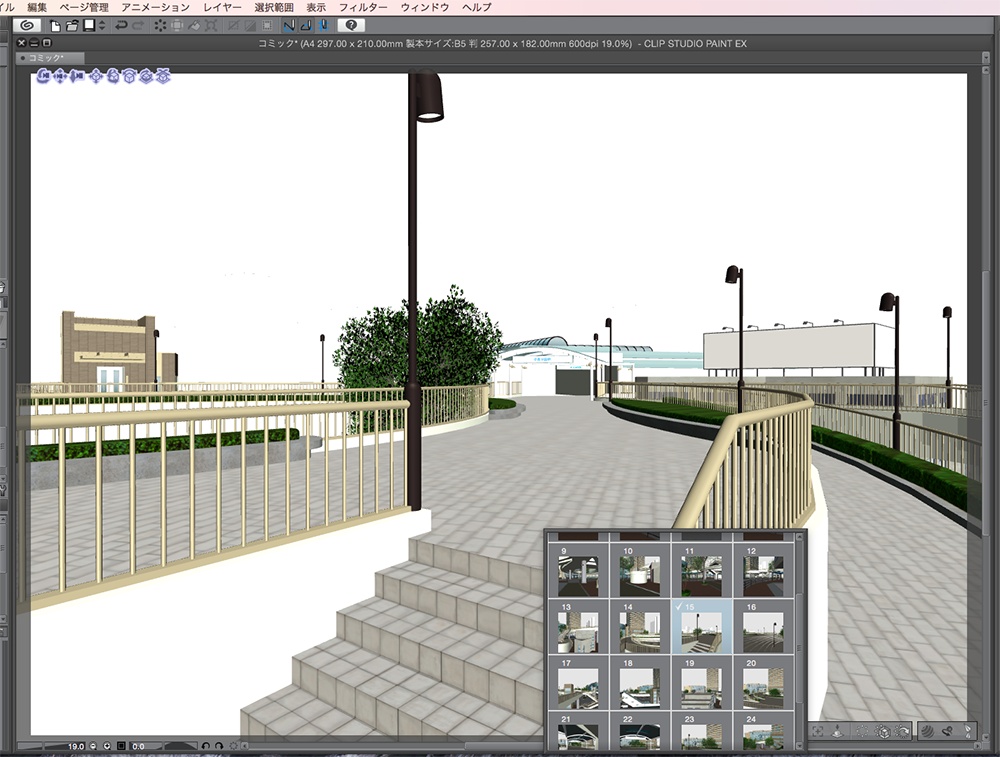Open CLIP STUDIO help question icon
The height and width of the screenshot is (757, 1000).
click(x=351, y=26)
